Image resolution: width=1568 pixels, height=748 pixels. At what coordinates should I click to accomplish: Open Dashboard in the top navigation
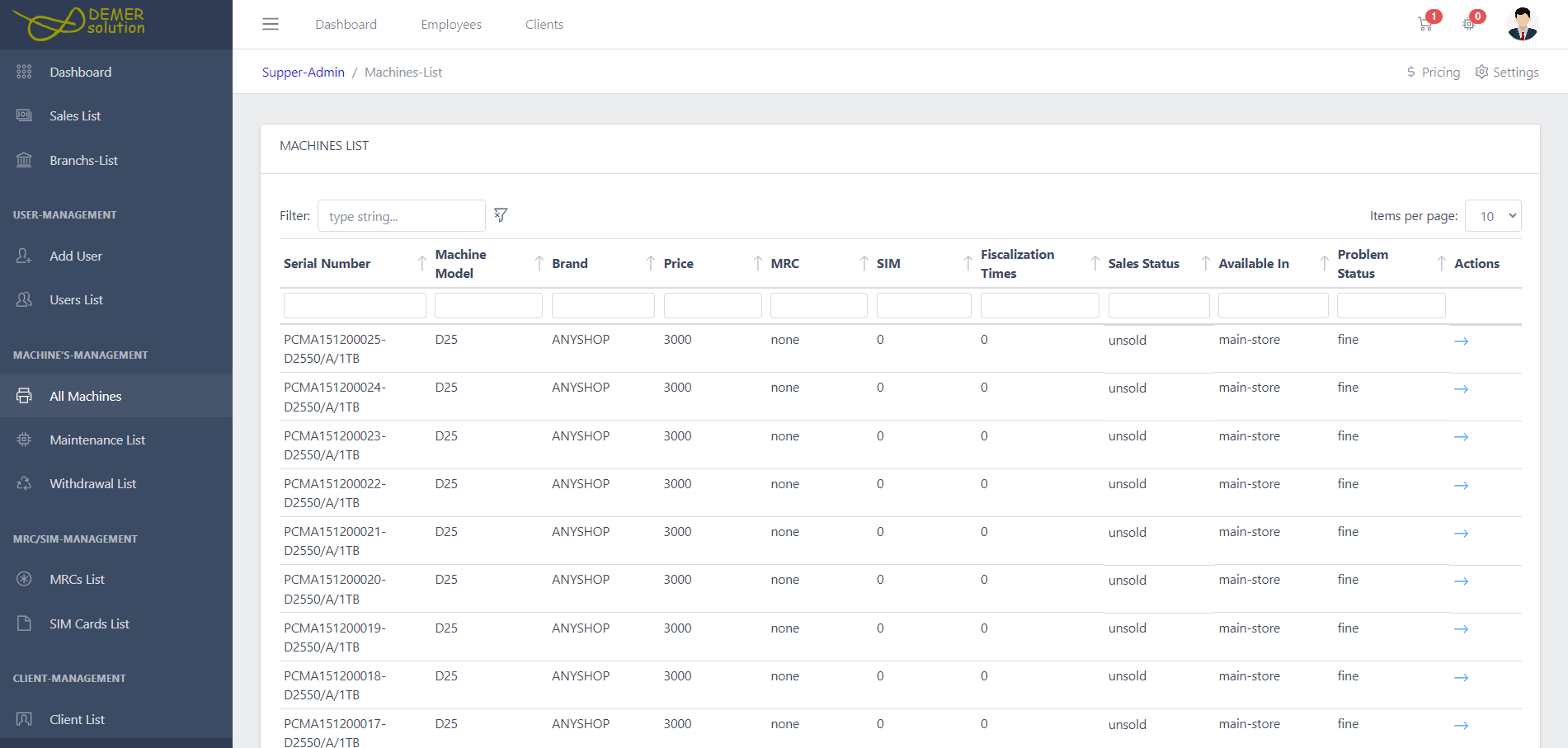(346, 25)
